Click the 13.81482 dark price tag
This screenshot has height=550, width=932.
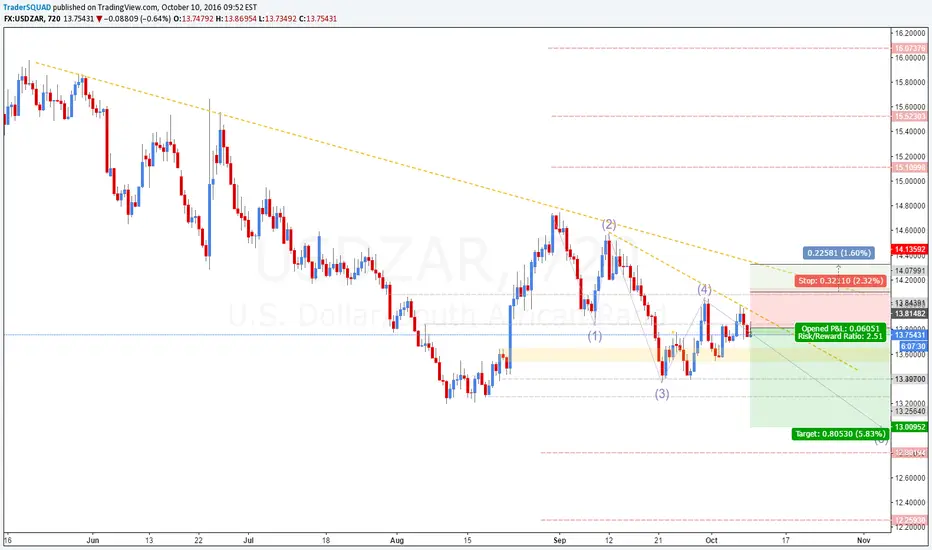pos(909,313)
